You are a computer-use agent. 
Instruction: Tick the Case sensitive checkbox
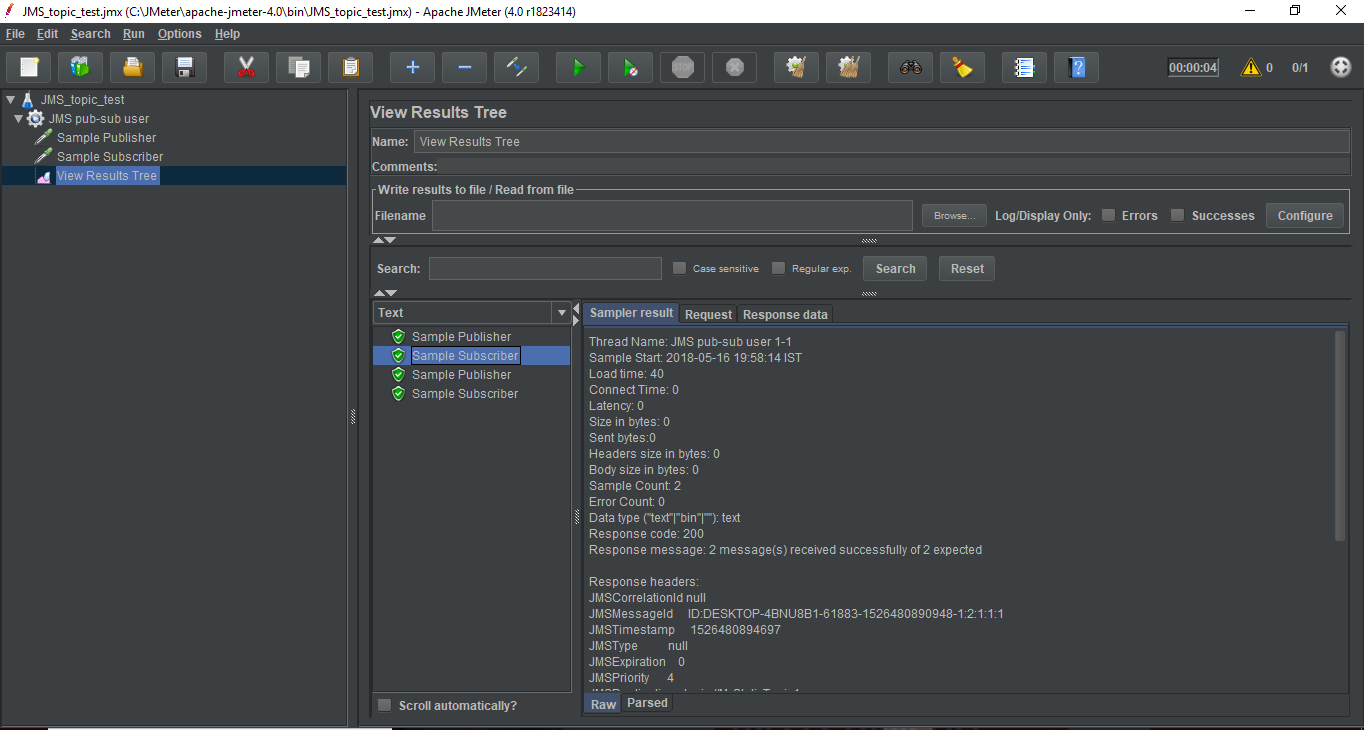tap(680, 268)
